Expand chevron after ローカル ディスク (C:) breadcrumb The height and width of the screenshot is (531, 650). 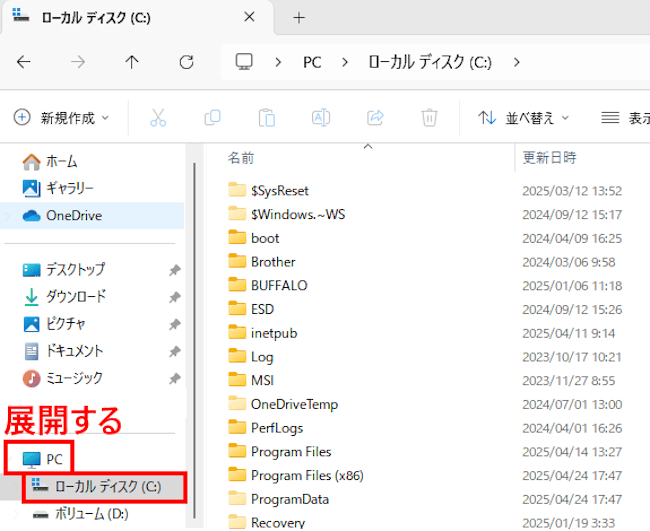click(x=517, y=63)
